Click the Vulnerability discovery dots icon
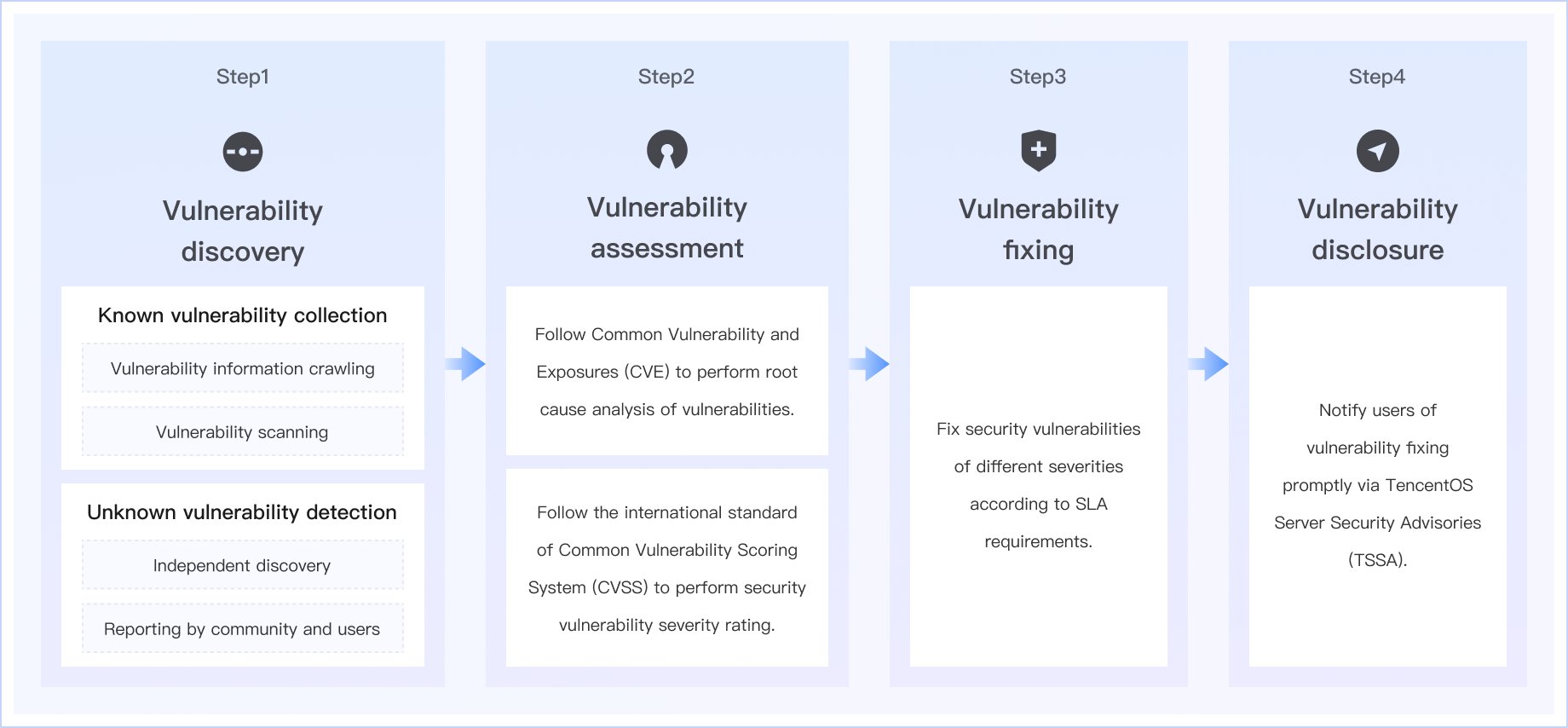1568x728 pixels. 243,152
